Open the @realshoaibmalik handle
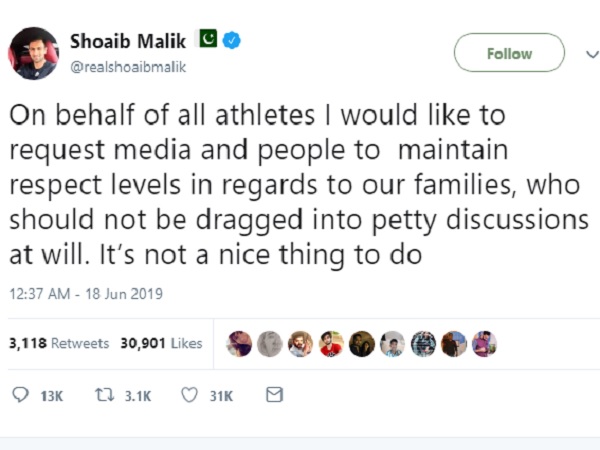 pyautogui.click(x=128, y=67)
